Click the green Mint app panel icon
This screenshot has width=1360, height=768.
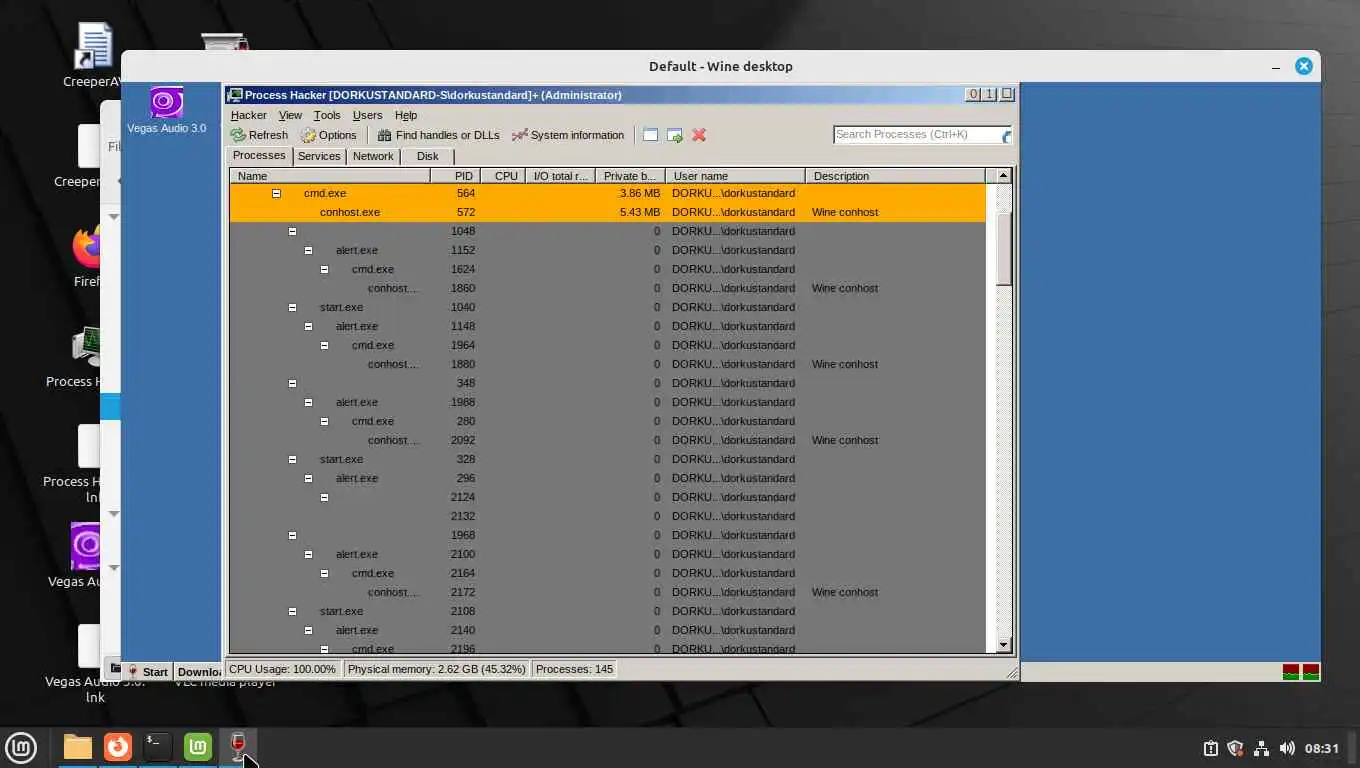click(x=198, y=747)
